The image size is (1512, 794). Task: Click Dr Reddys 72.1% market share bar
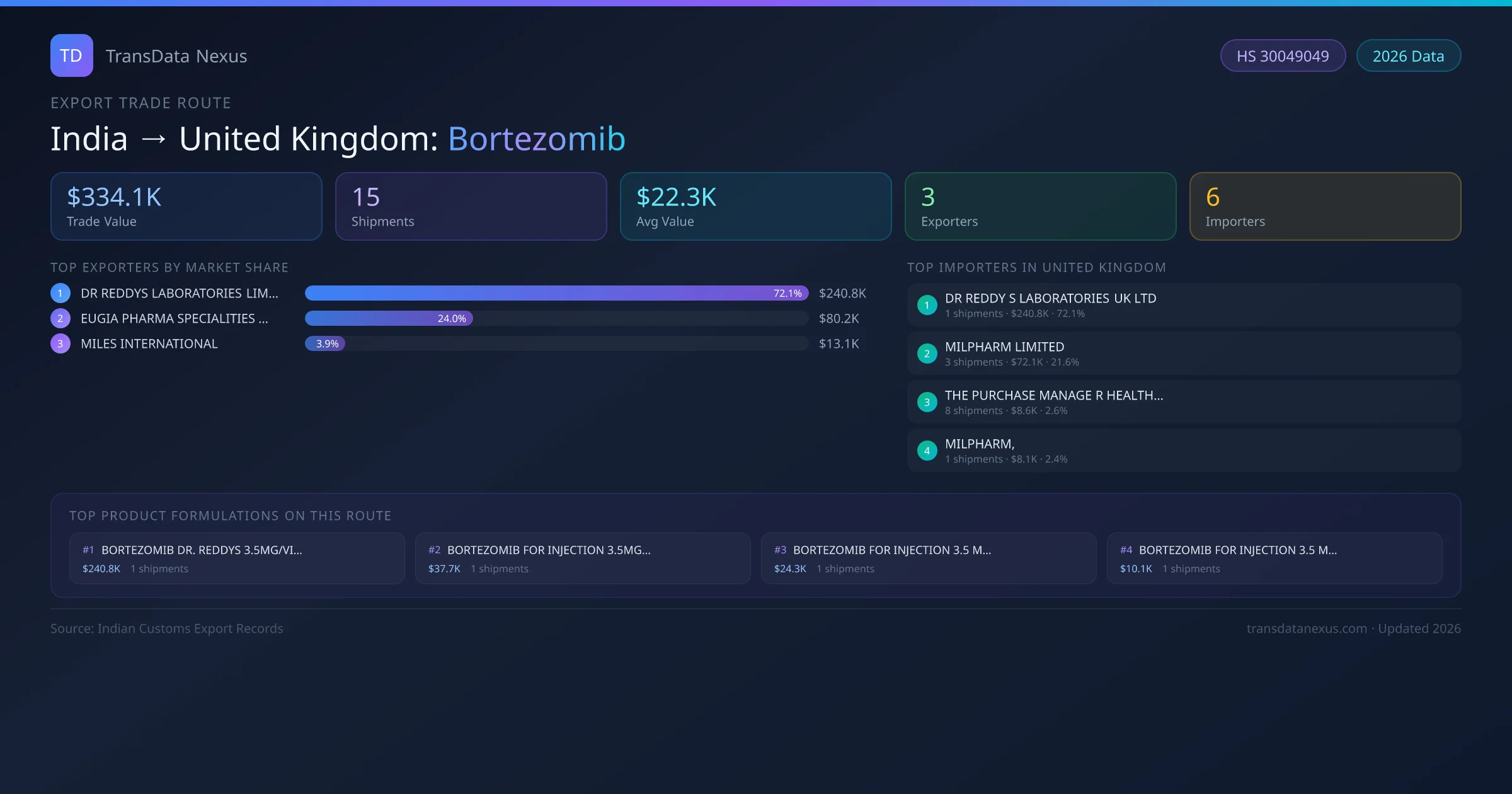(556, 293)
